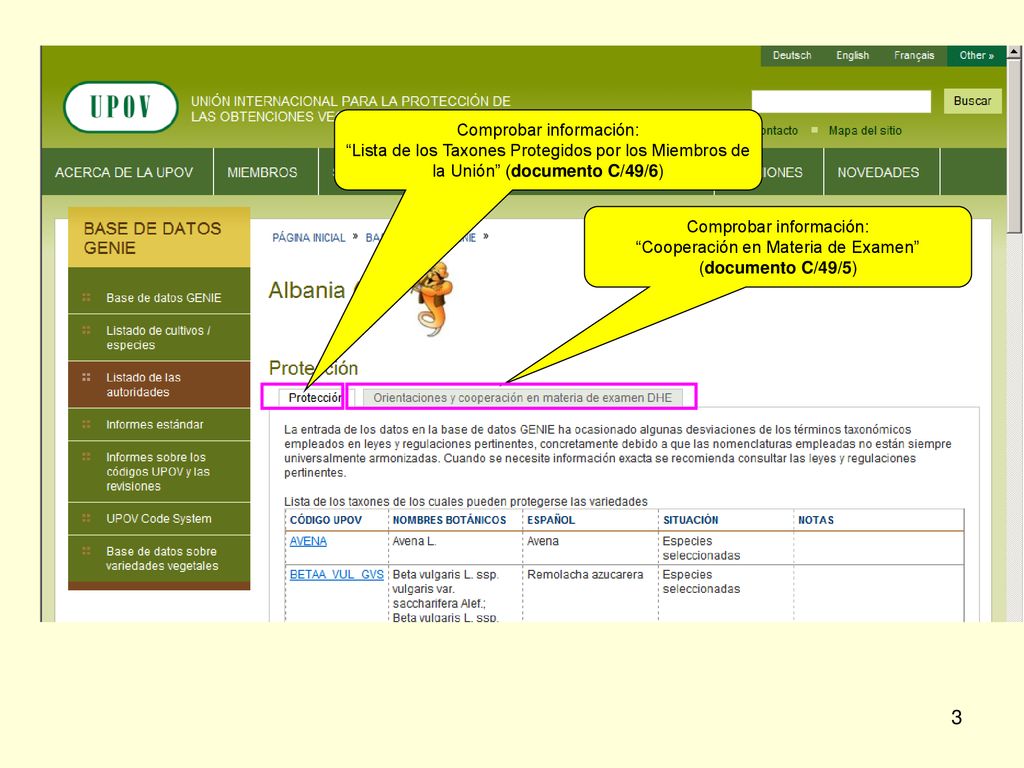This screenshot has height=768, width=1024.
Task: Click the Buscar button
Action: click(972, 101)
